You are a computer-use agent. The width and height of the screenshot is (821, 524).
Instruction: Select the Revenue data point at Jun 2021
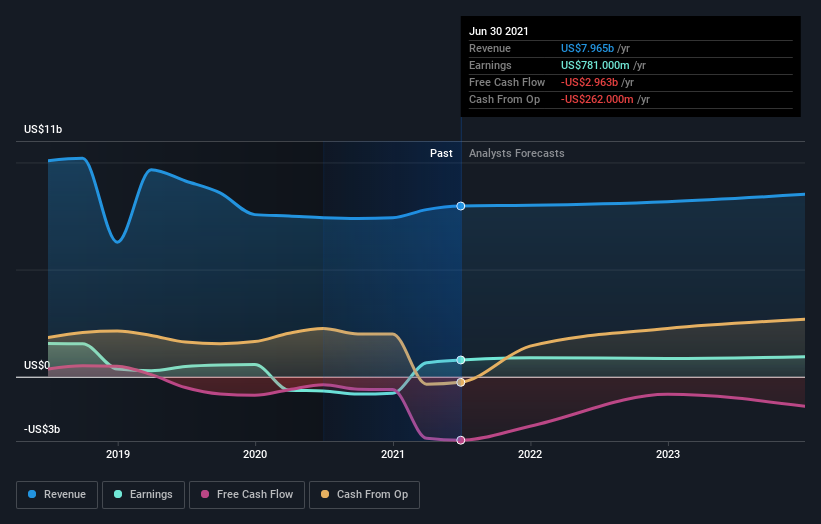tap(461, 206)
